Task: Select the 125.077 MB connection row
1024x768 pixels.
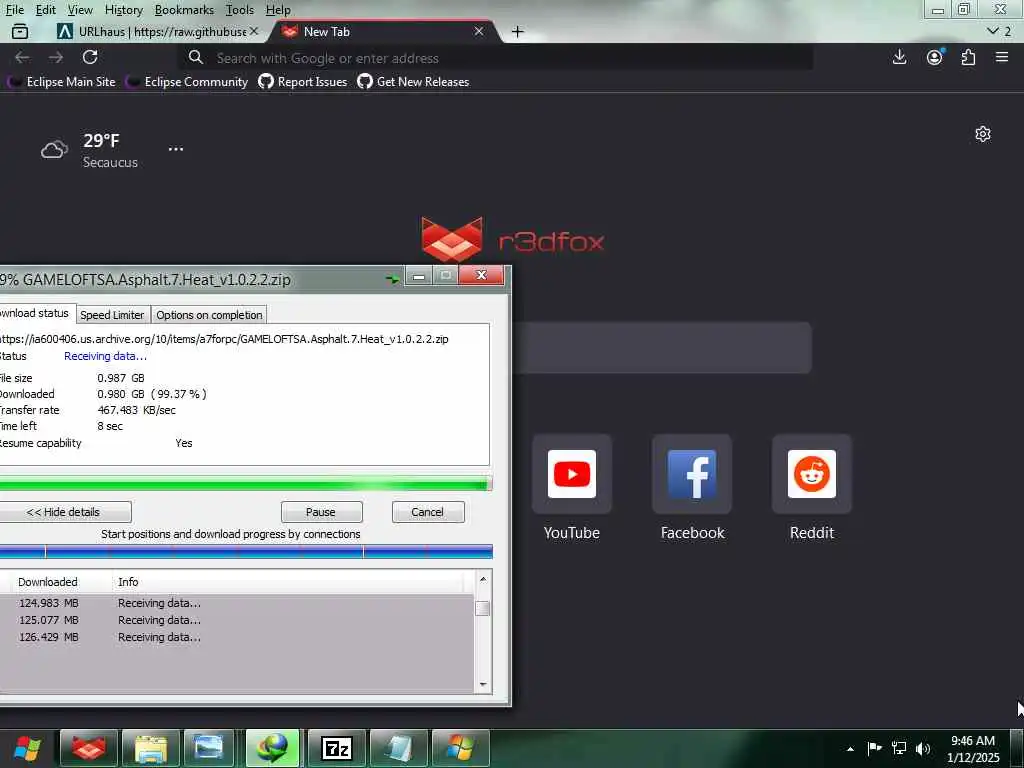Action: pos(237,620)
